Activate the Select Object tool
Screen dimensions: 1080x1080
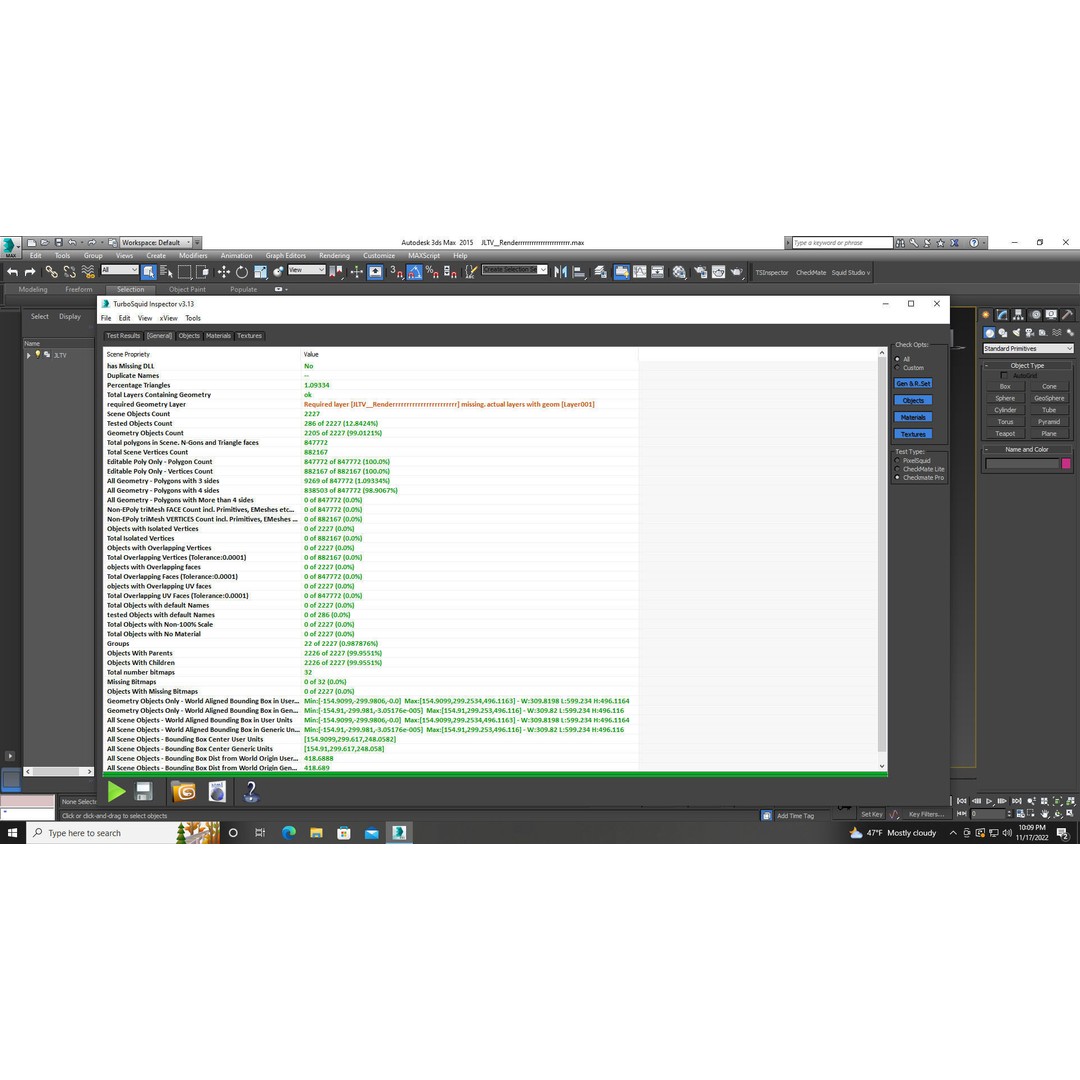pos(149,272)
